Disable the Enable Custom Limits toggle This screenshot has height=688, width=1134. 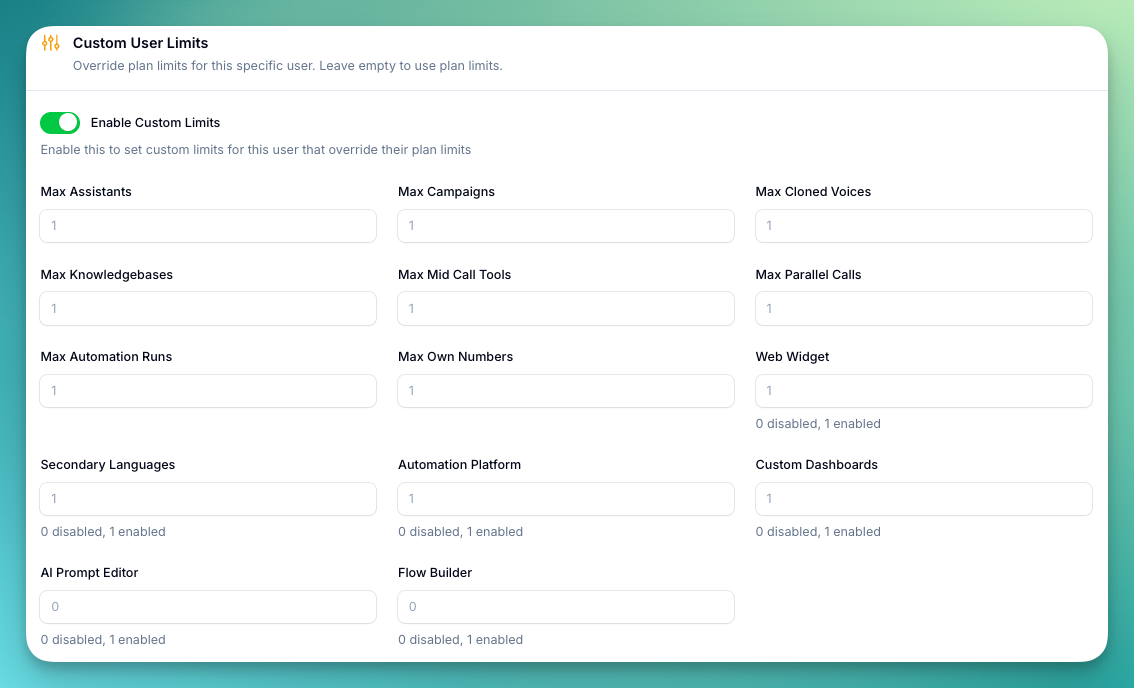coord(60,122)
